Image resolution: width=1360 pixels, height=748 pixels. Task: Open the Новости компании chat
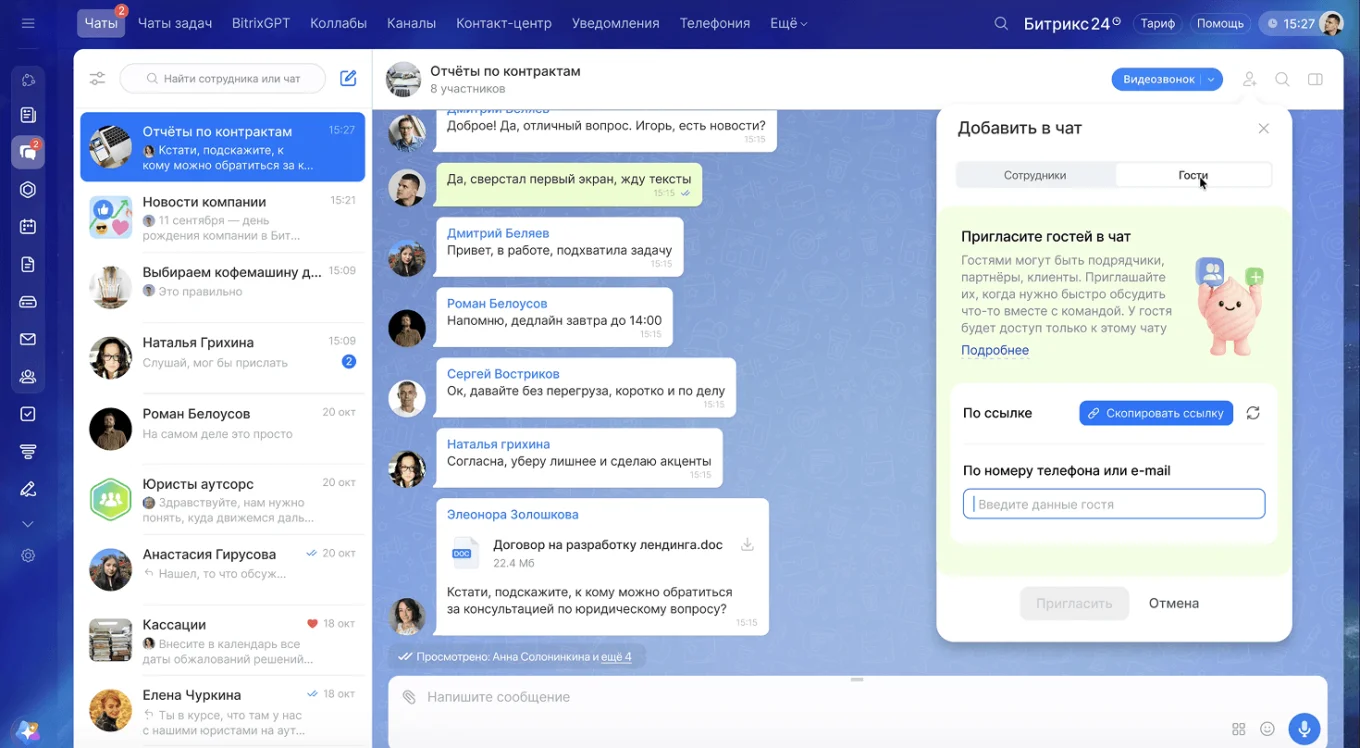pos(222,217)
